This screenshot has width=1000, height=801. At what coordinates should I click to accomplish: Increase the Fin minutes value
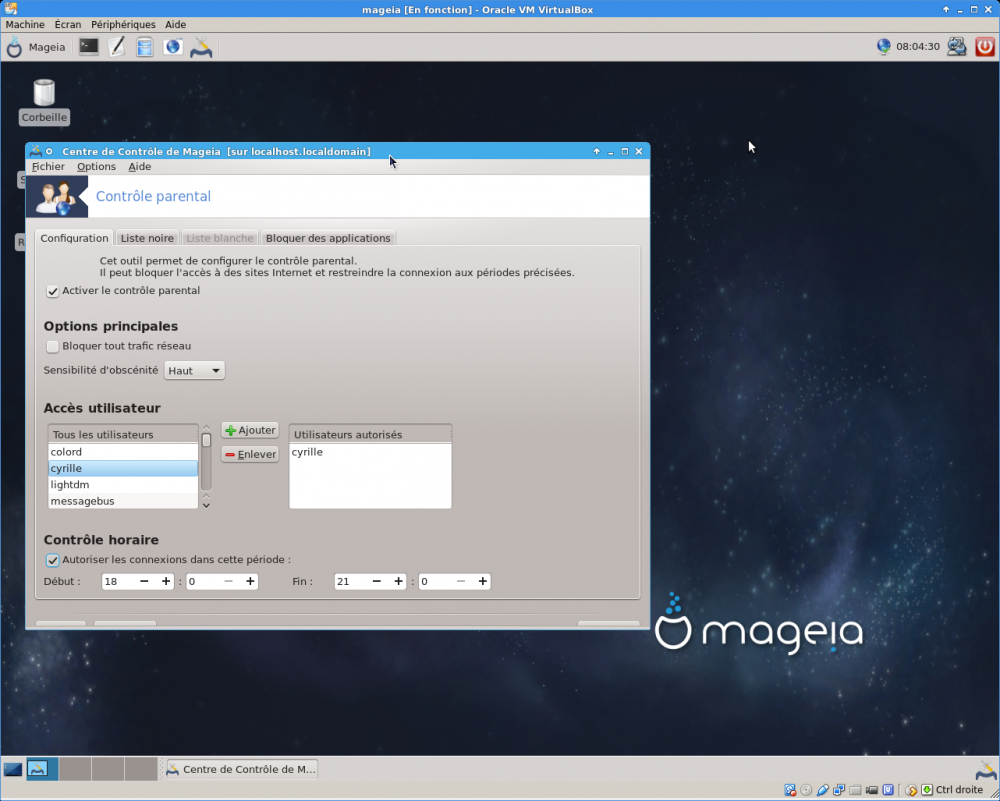pos(482,581)
